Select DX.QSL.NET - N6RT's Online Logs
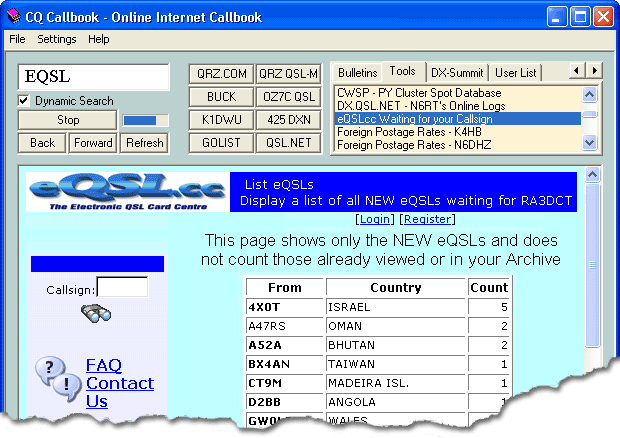620x438 pixels. pyautogui.click(x=457, y=106)
